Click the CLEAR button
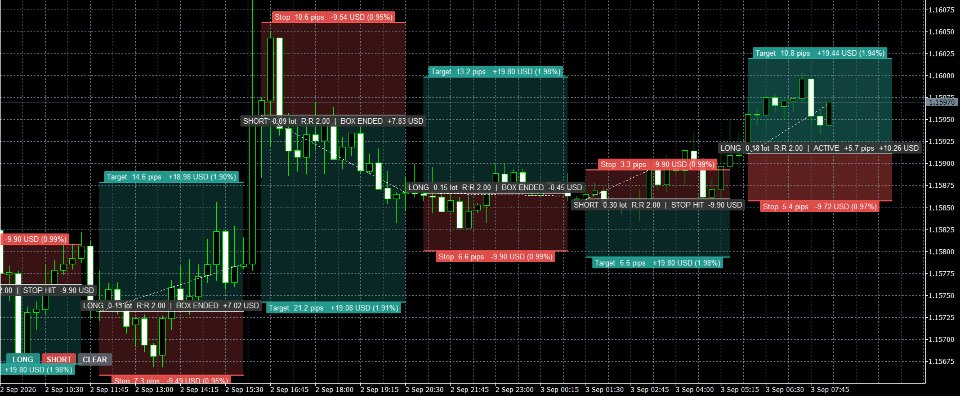960x396 pixels. [95, 359]
